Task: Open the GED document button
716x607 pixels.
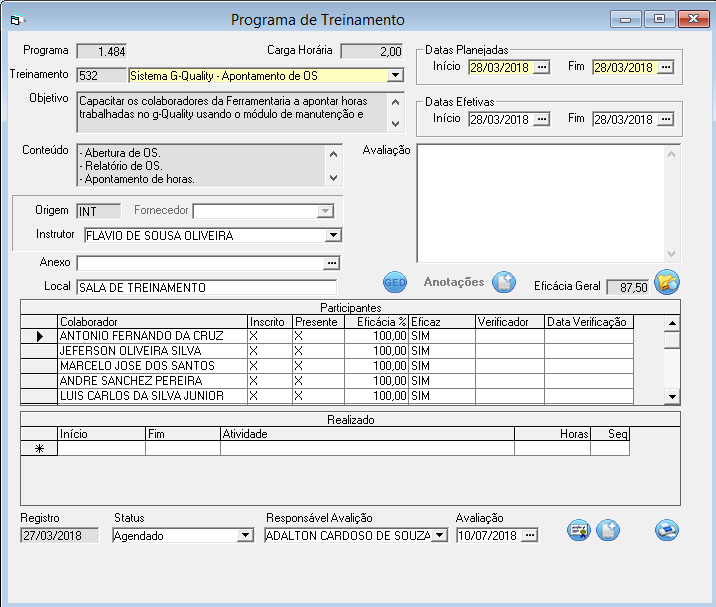Action: tap(395, 283)
